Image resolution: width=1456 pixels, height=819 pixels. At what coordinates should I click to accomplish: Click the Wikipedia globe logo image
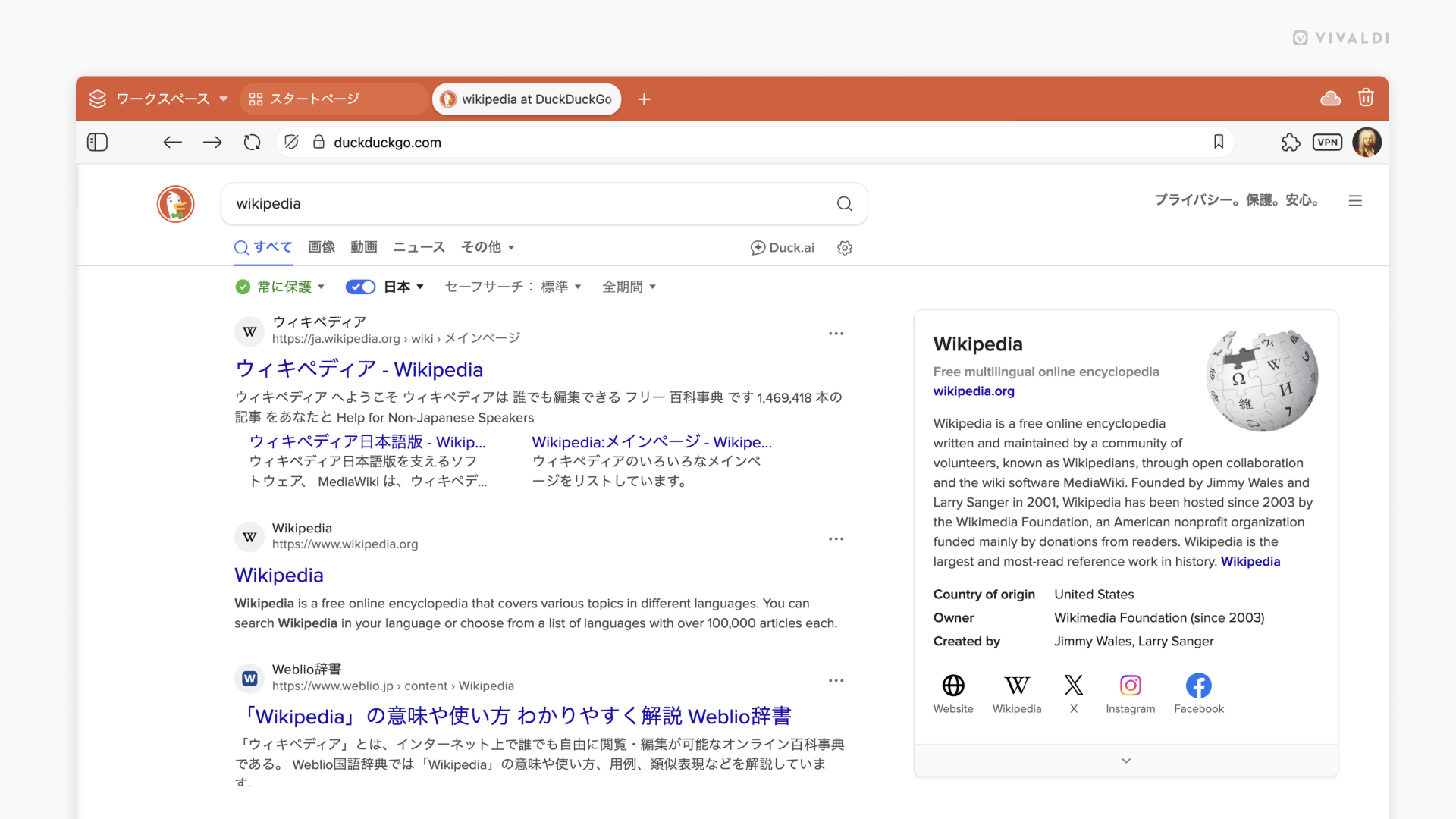1263,381
